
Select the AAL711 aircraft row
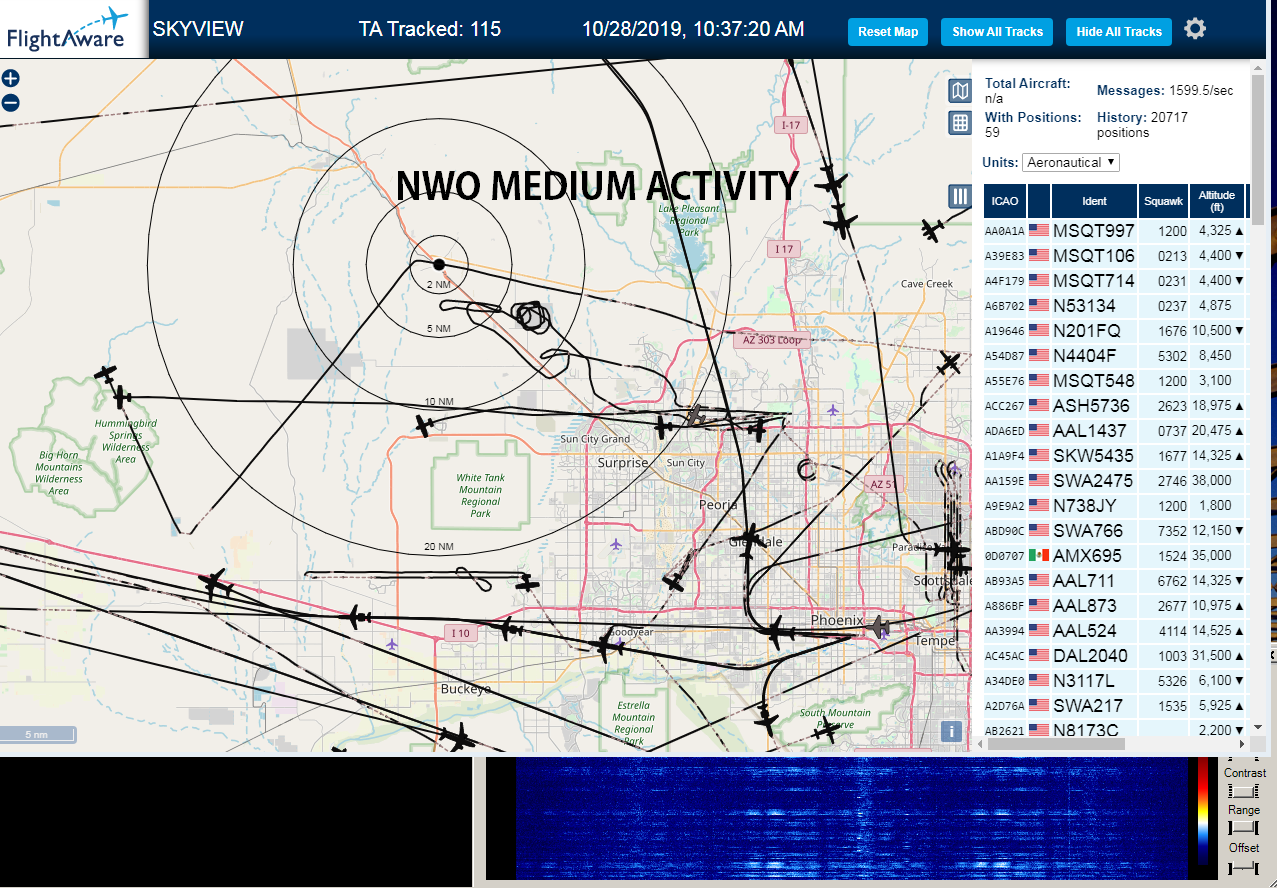[1115, 580]
